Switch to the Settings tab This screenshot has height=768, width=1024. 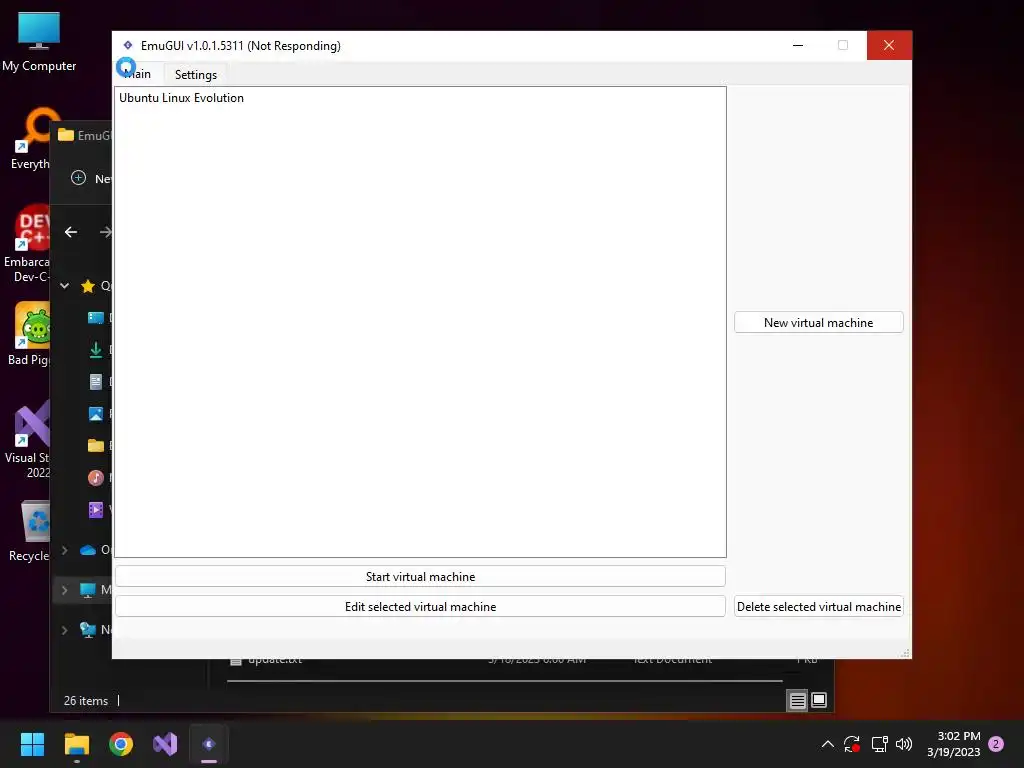point(196,74)
